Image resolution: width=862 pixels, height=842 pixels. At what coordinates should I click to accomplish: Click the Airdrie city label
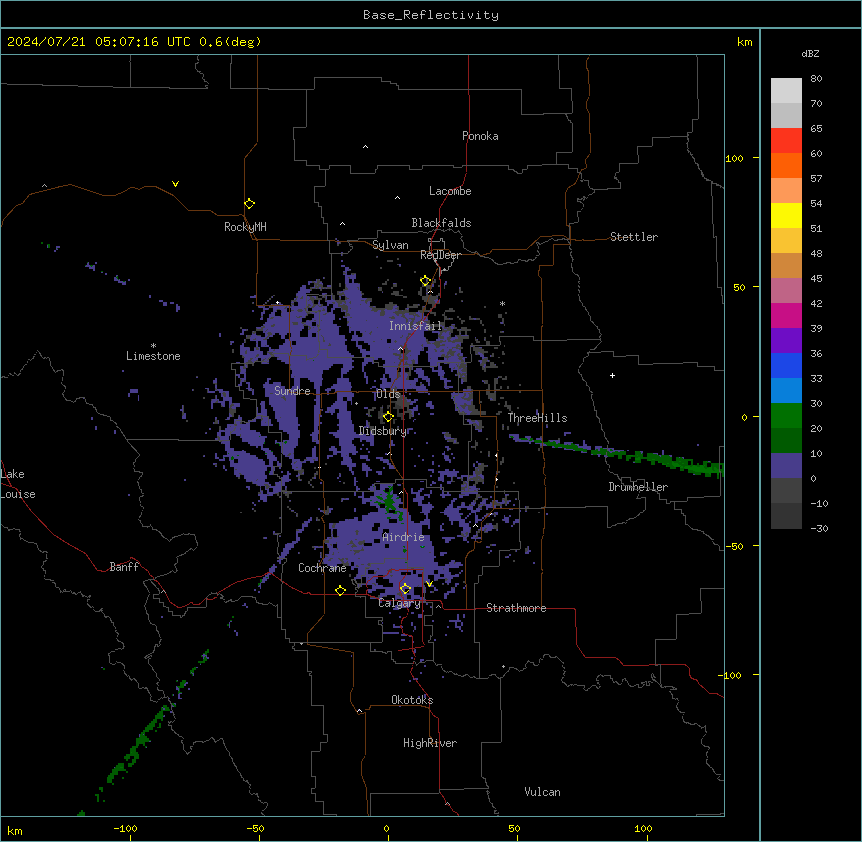[x=403, y=537]
